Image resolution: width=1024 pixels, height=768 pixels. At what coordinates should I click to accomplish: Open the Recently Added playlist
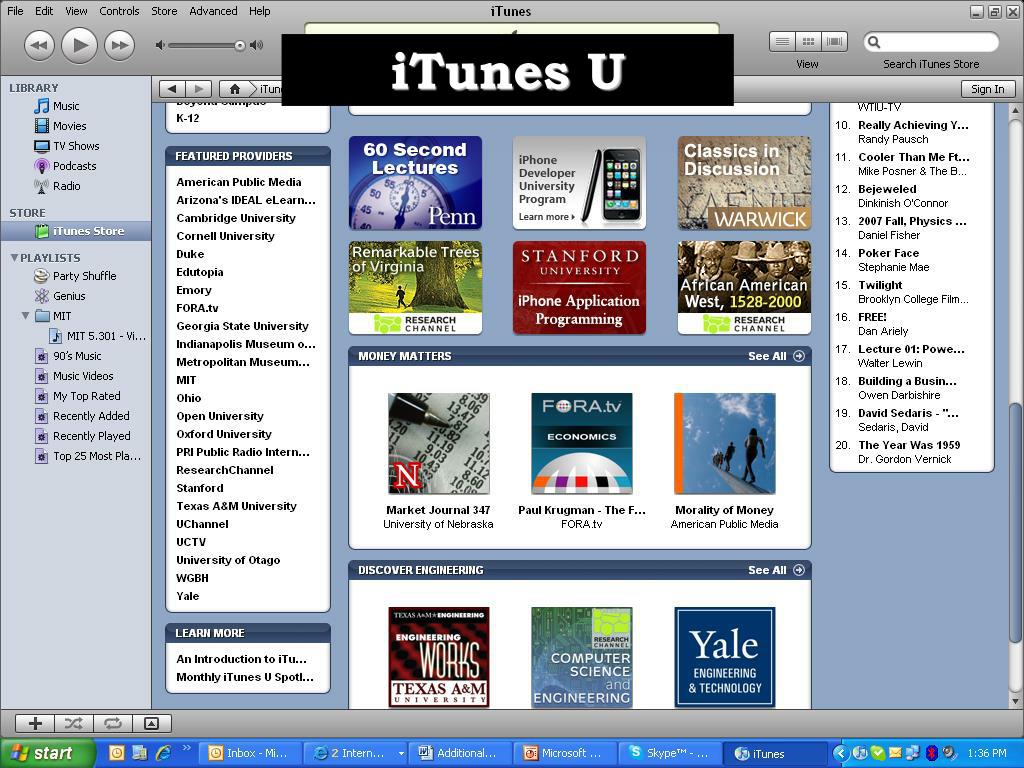pos(91,416)
